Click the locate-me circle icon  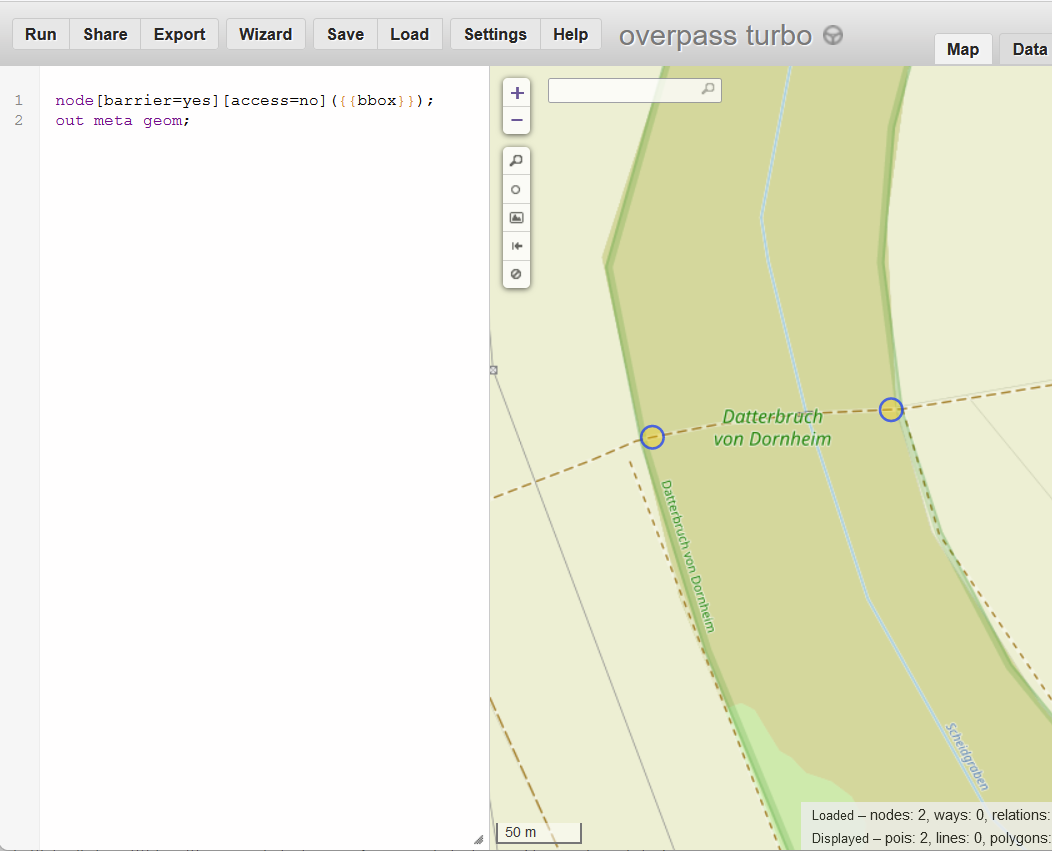click(x=517, y=189)
